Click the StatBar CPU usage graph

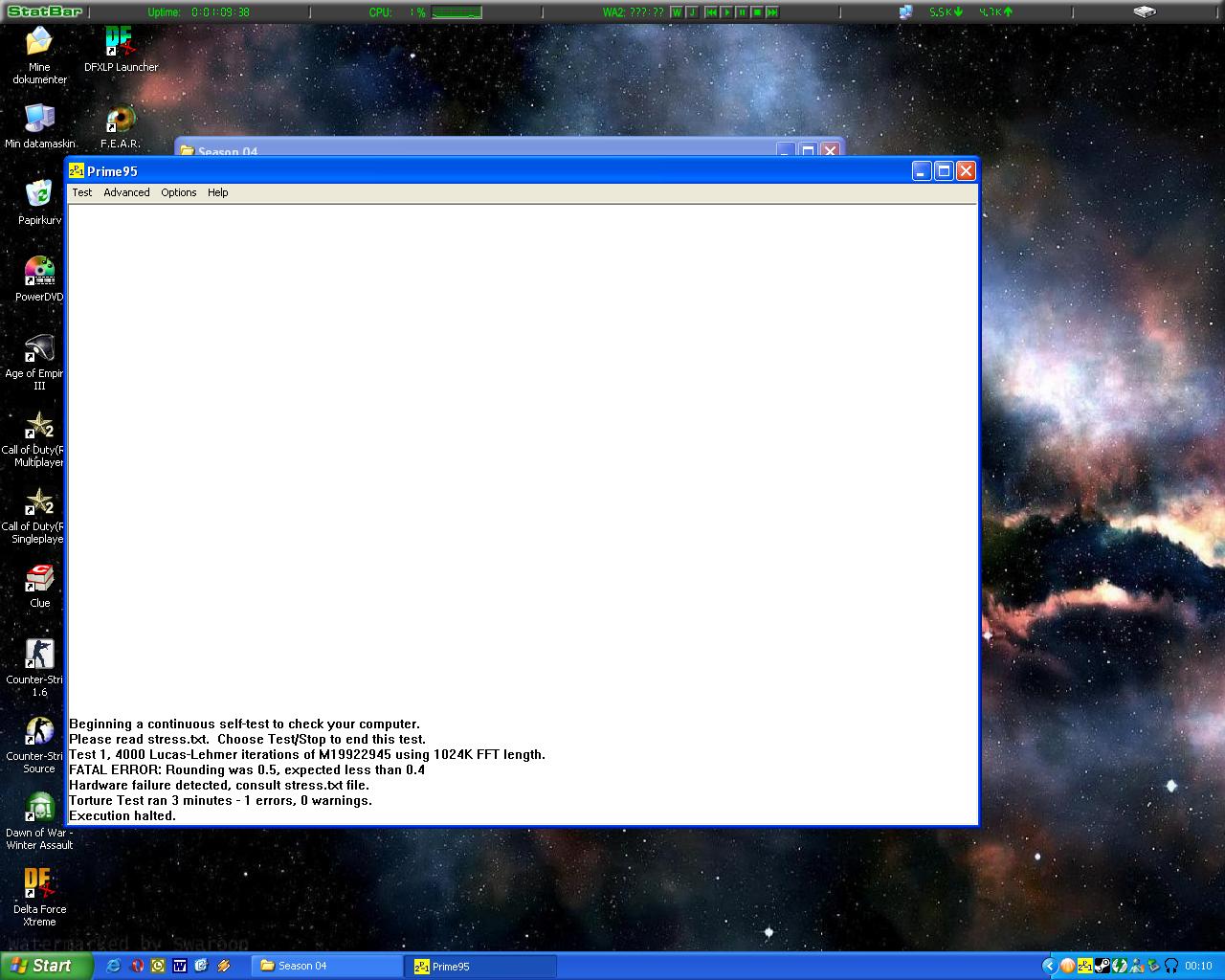[457, 12]
